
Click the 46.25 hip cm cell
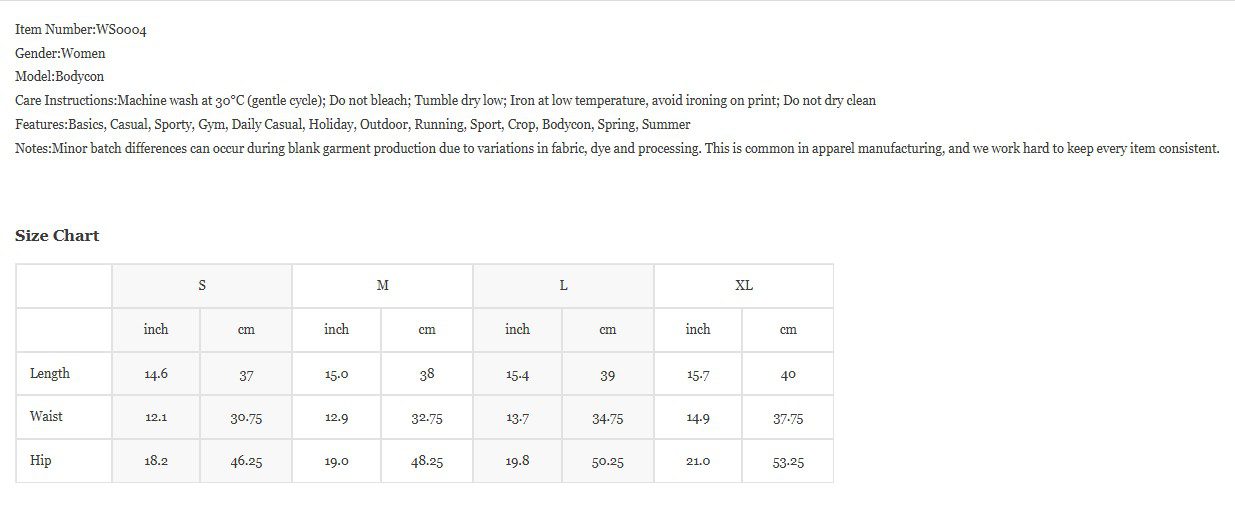[246, 462]
